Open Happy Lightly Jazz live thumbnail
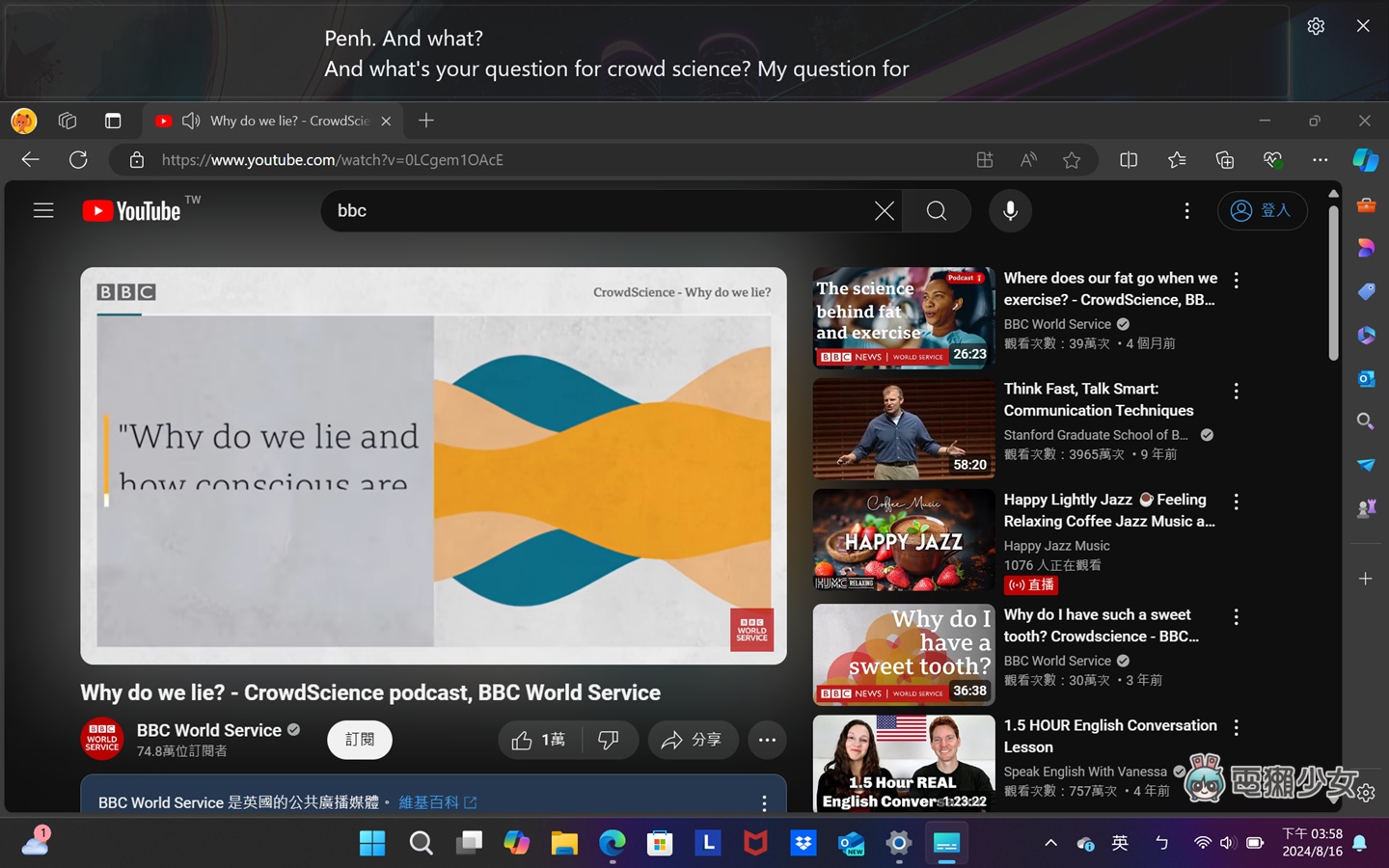Image resolution: width=1389 pixels, height=868 pixels. coord(903,539)
